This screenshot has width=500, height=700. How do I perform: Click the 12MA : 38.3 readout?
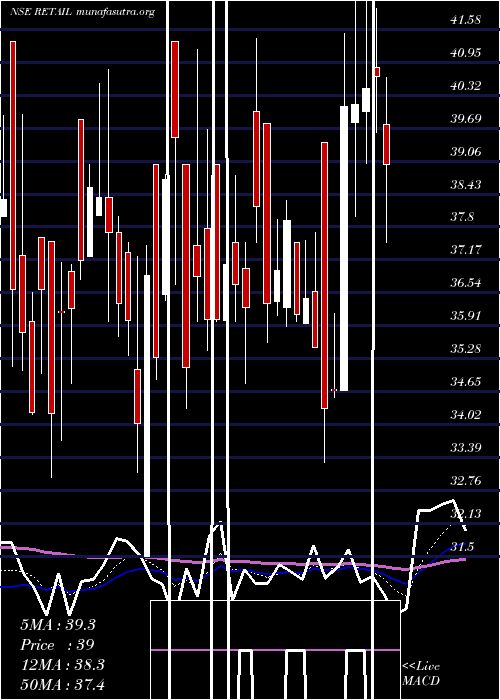click(62, 665)
